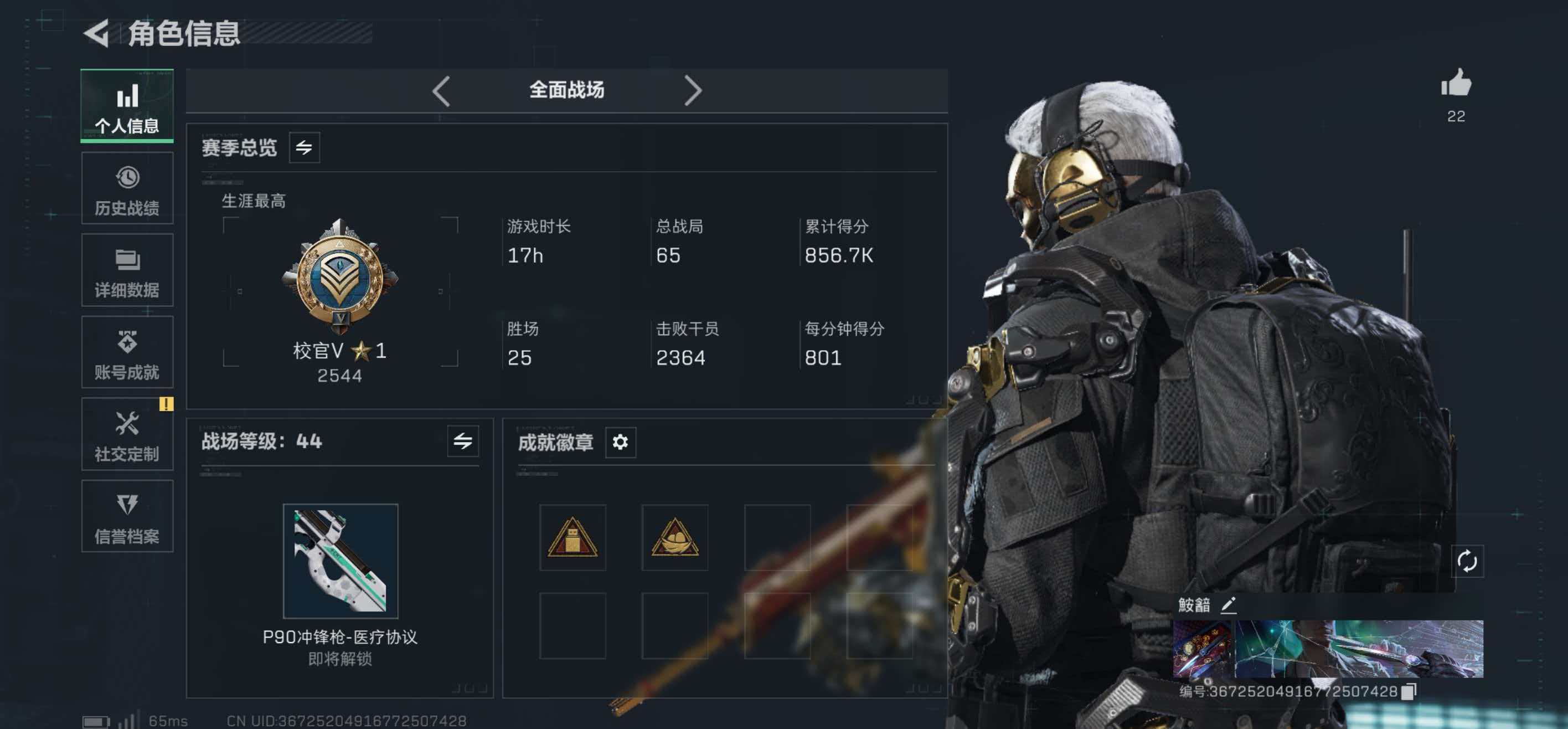The image size is (1568, 729).
Task: Go back using the arrow beside 角色信息
Action: [96, 33]
